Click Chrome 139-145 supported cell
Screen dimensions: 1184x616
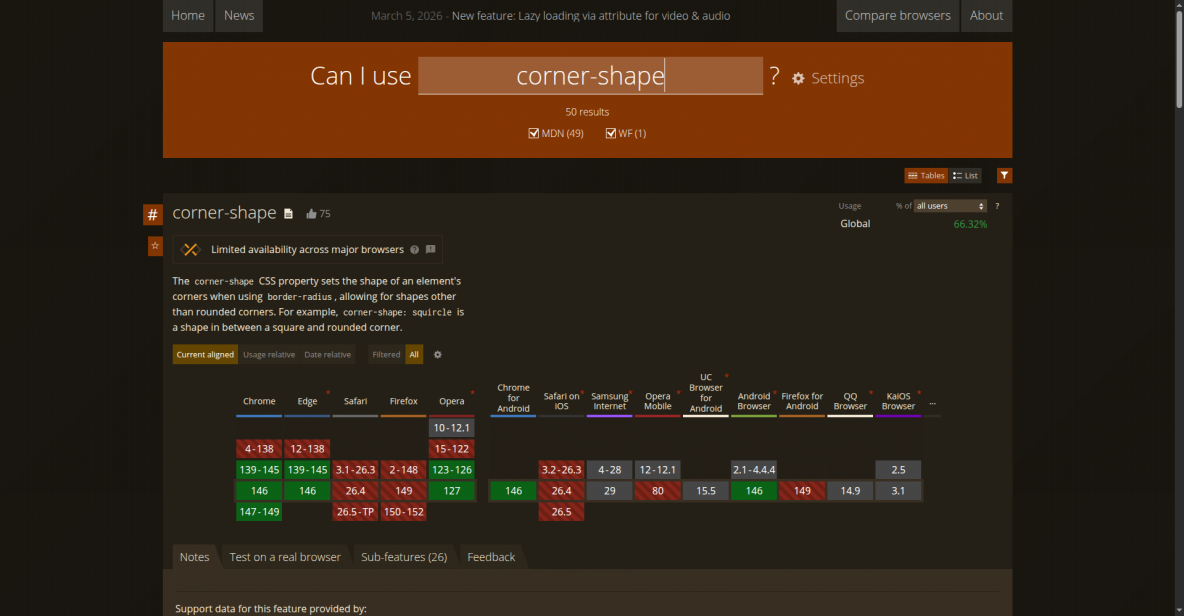pyautogui.click(x=259, y=470)
